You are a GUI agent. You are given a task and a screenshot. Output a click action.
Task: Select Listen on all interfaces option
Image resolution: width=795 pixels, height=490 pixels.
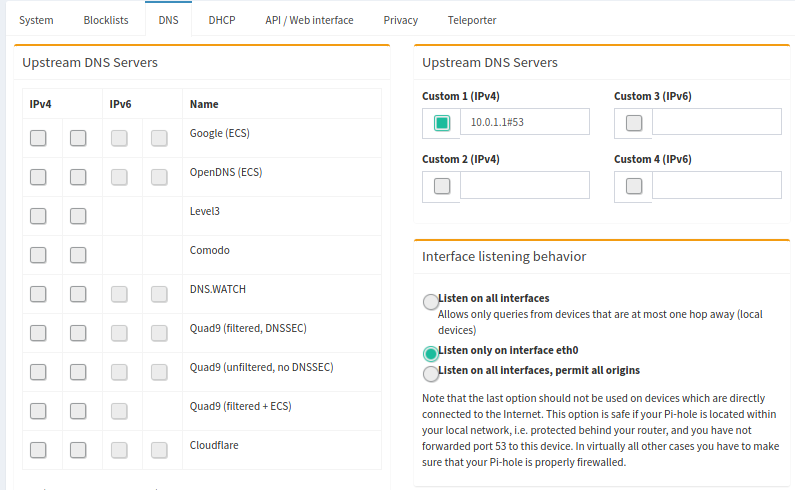click(431, 301)
